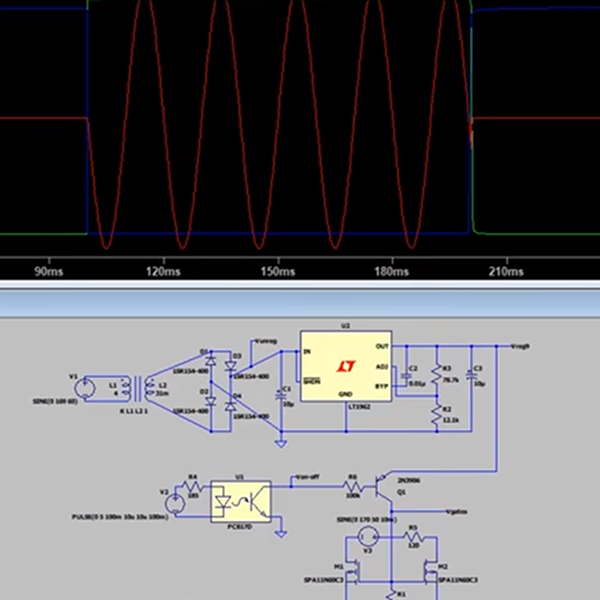This screenshot has height=600, width=600.
Task: Select resistor R5 symbol
Action: click(413, 537)
